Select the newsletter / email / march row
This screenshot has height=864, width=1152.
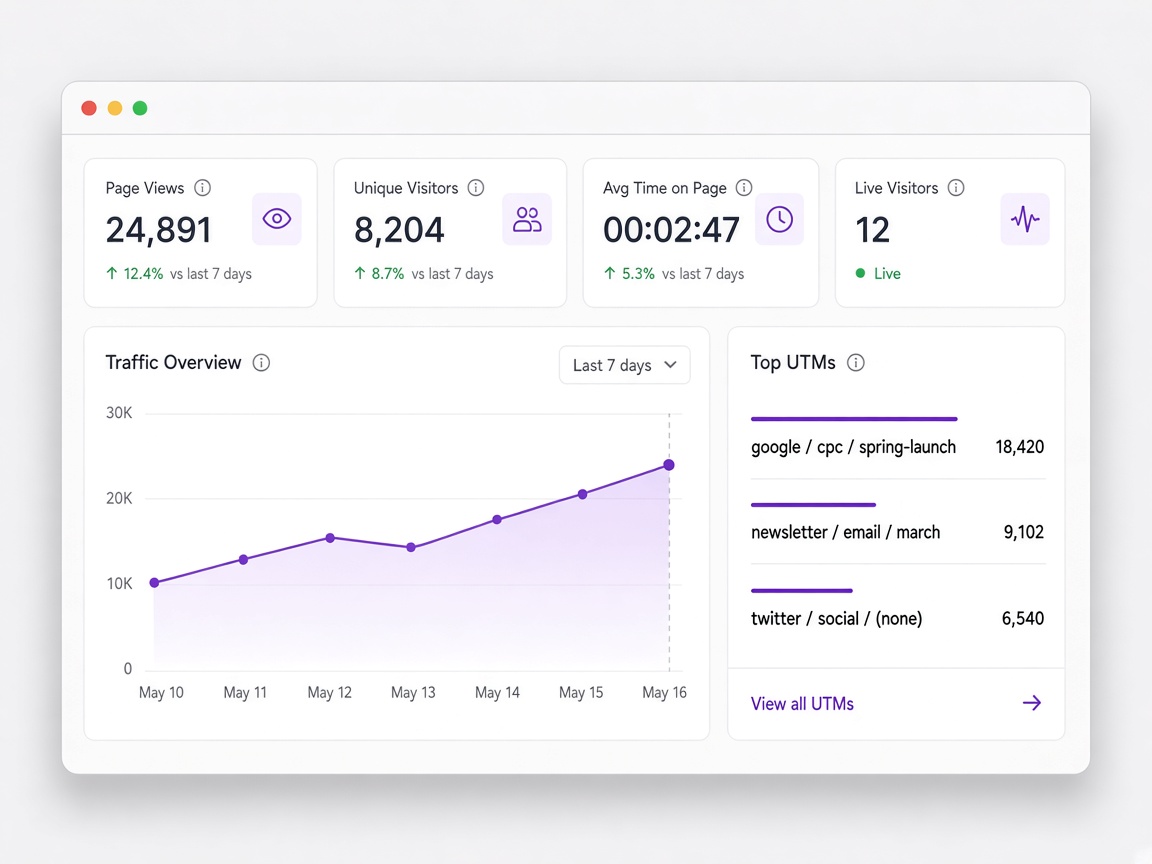pyautogui.click(x=897, y=532)
